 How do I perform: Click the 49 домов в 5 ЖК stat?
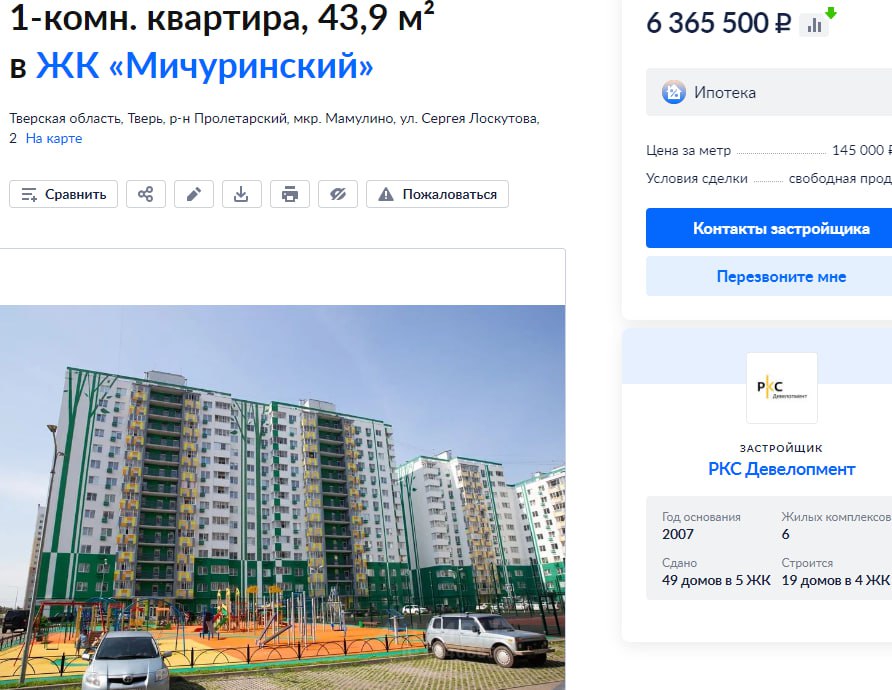(716, 580)
